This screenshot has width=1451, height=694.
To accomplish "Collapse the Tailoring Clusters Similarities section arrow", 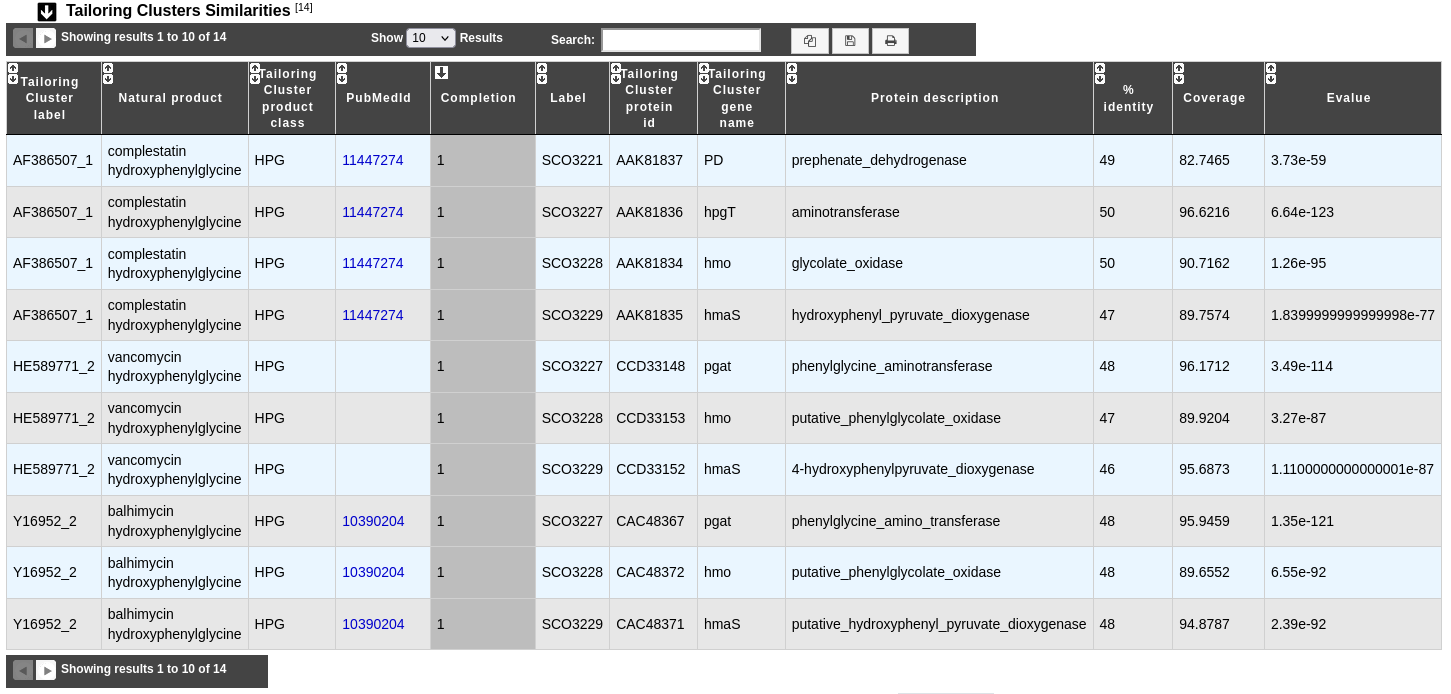I will pos(47,12).
